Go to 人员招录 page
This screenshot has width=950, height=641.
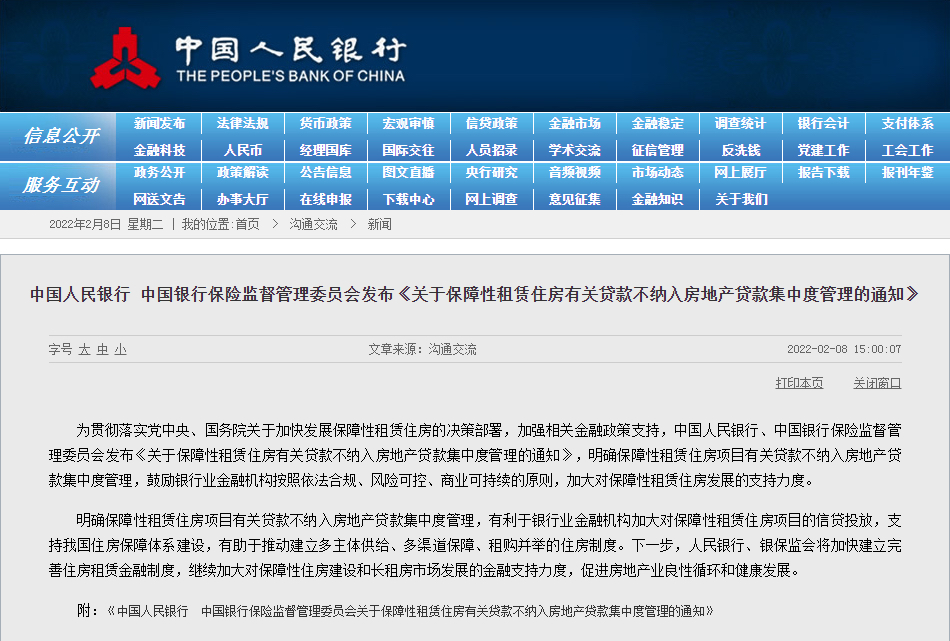coord(491,150)
